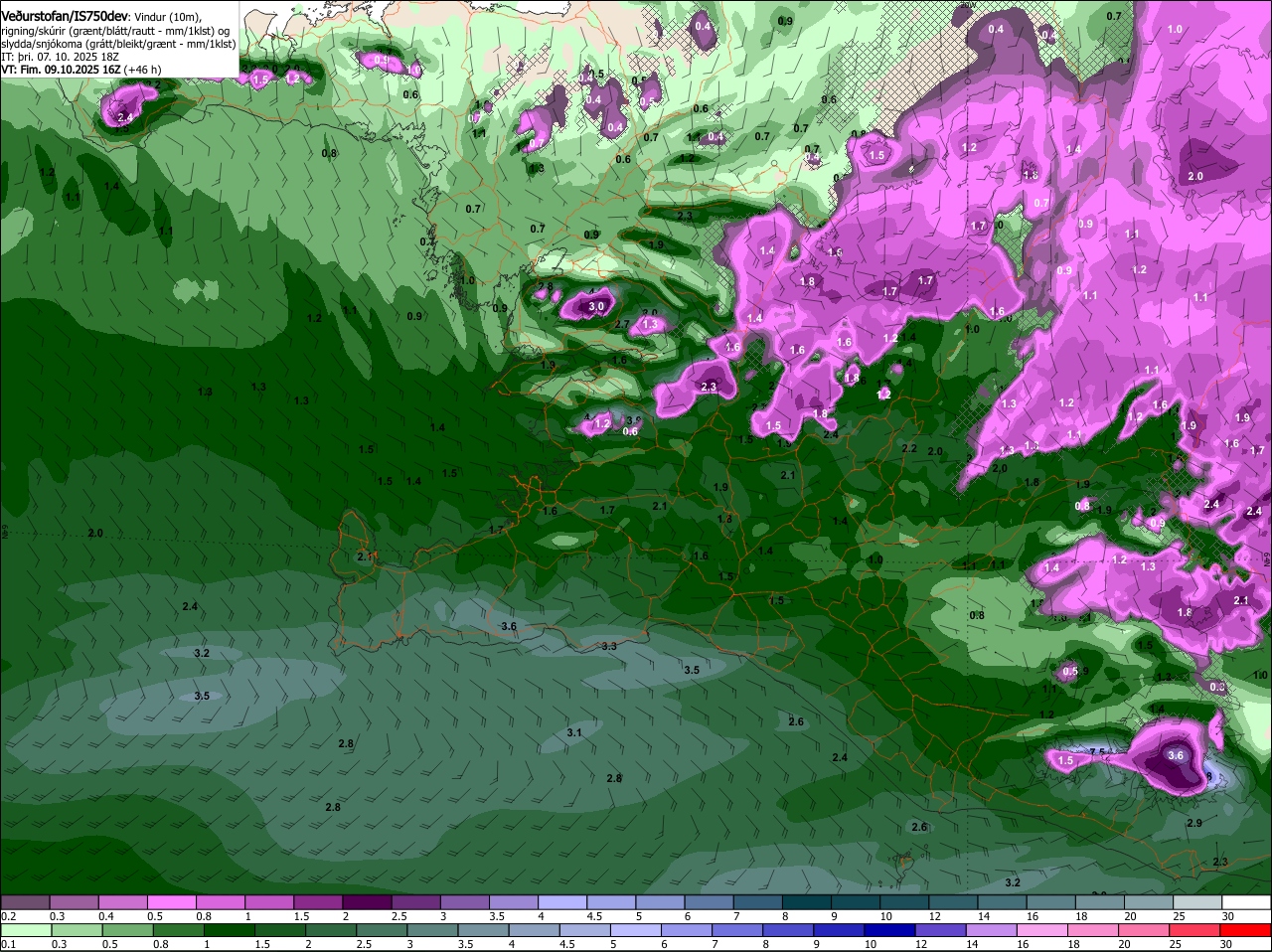The width and height of the screenshot is (1272, 952).
Task: Pick upper scale swatch between 1 and 1.5
Action: (268, 902)
